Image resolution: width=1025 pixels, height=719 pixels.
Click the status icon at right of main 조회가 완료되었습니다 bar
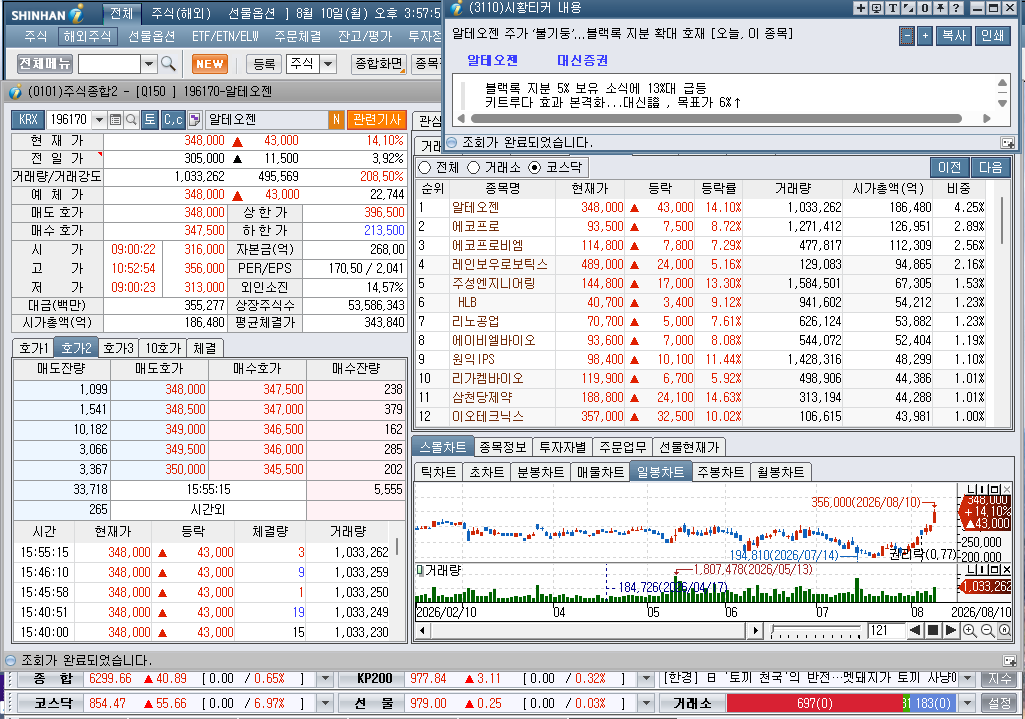click(x=1009, y=661)
